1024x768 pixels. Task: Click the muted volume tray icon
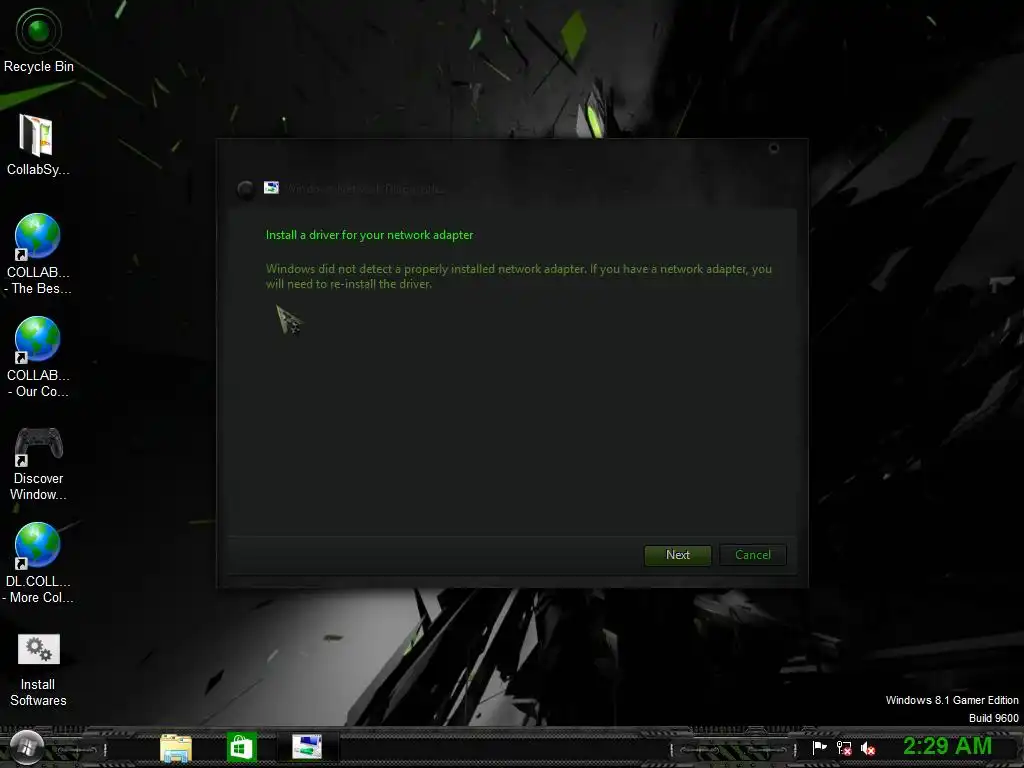click(868, 748)
